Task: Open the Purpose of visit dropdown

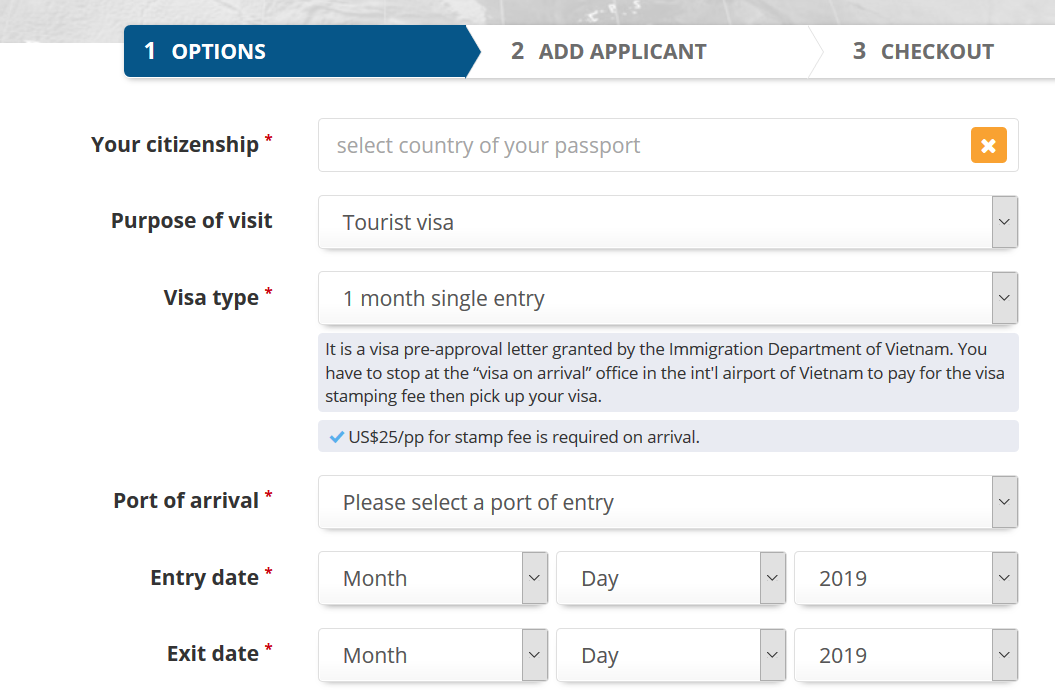Action: pos(655,222)
